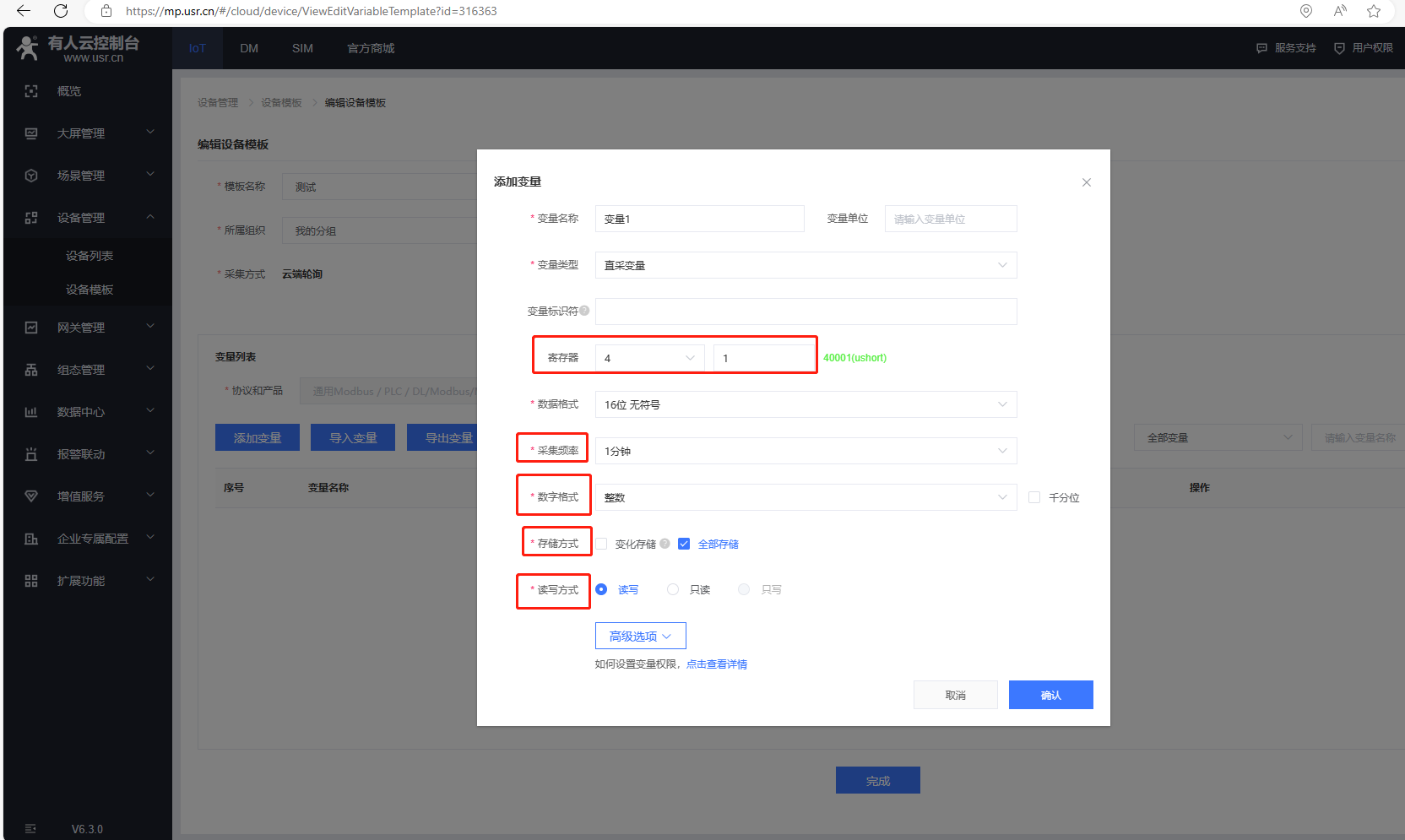Click the help icon next to 变化存储
The width and height of the screenshot is (1405, 840).
(x=665, y=544)
